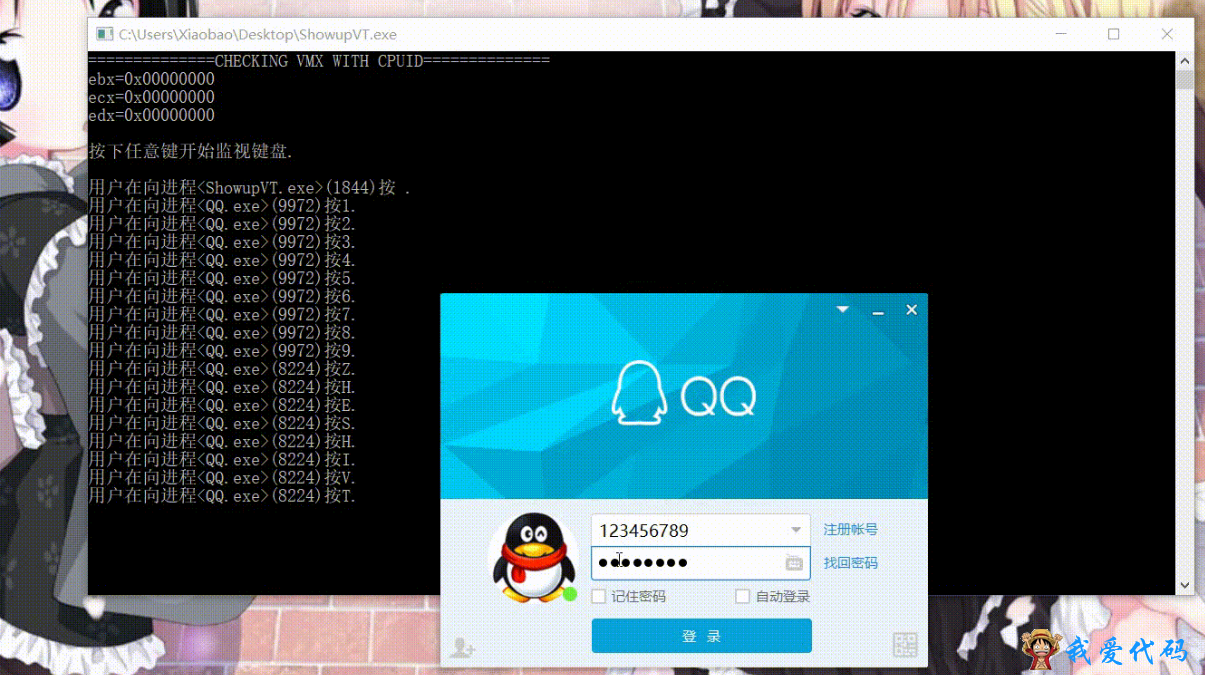Click the QQ.exe (9972) log line 按9
This screenshot has height=675, width=1205.
(222, 351)
